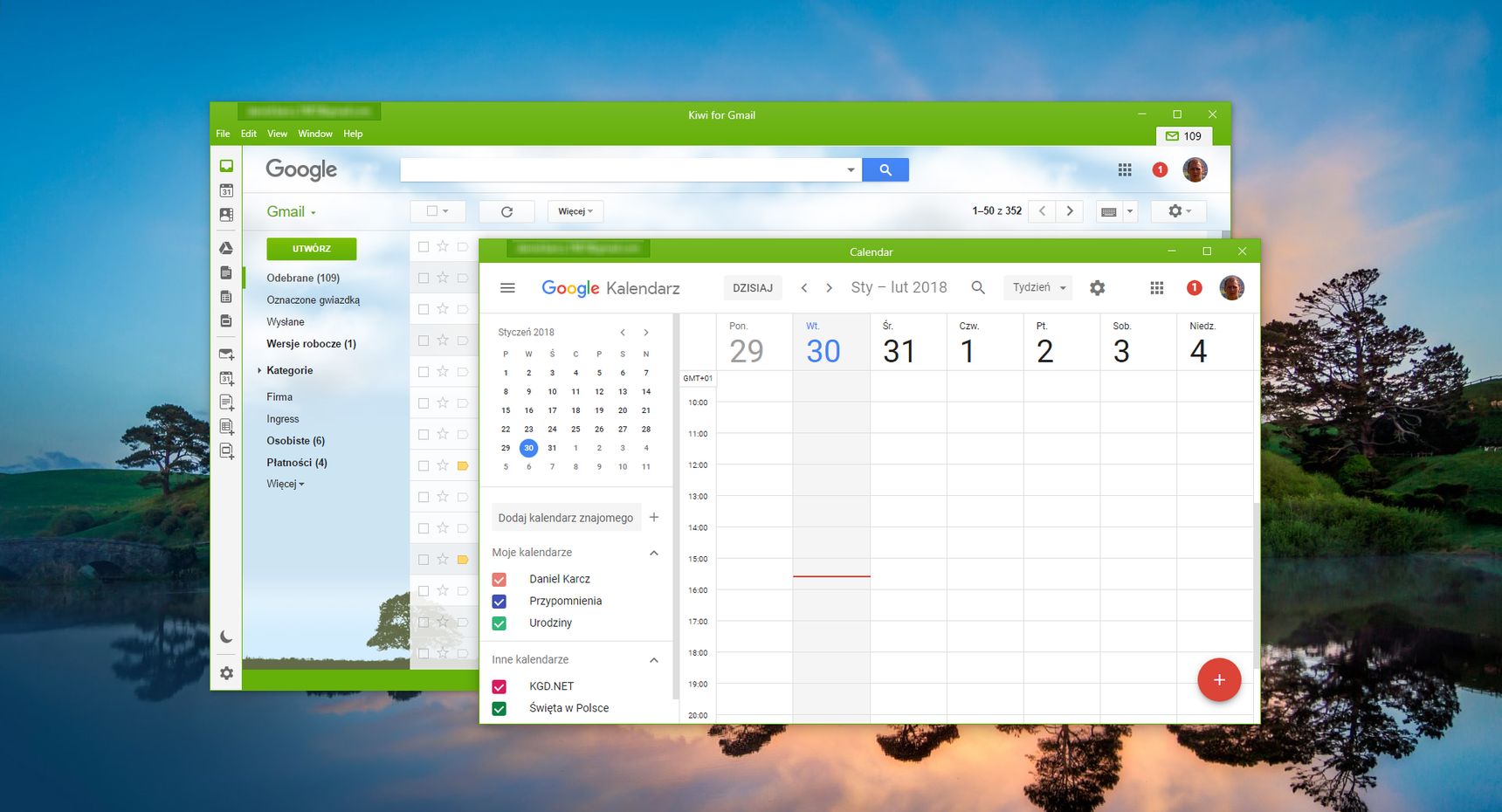This screenshot has width=1502, height=812.
Task: Open the search options arrow in Gmail
Action: click(x=851, y=170)
